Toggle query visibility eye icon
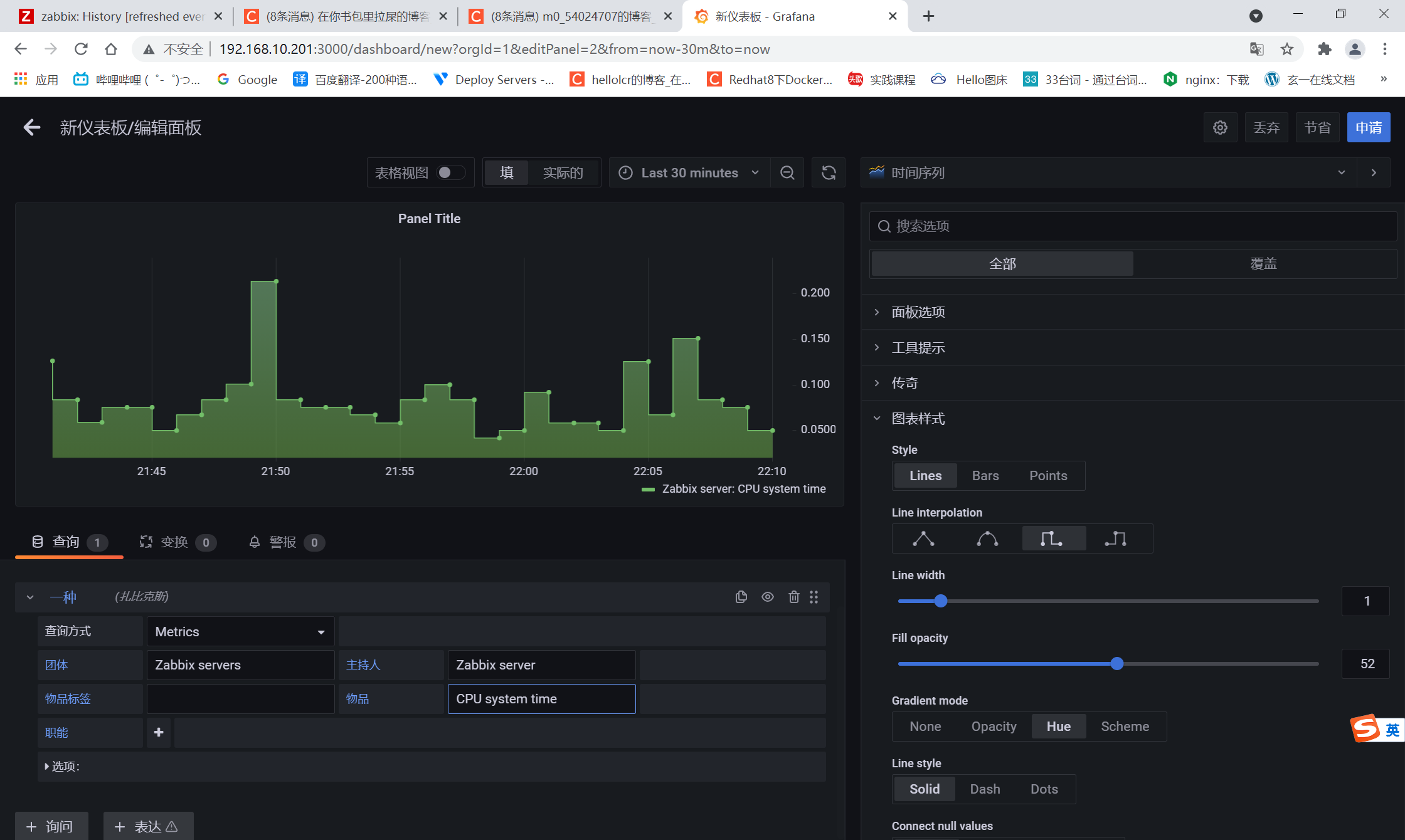The height and width of the screenshot is (840, 1405). pos(767,597)
